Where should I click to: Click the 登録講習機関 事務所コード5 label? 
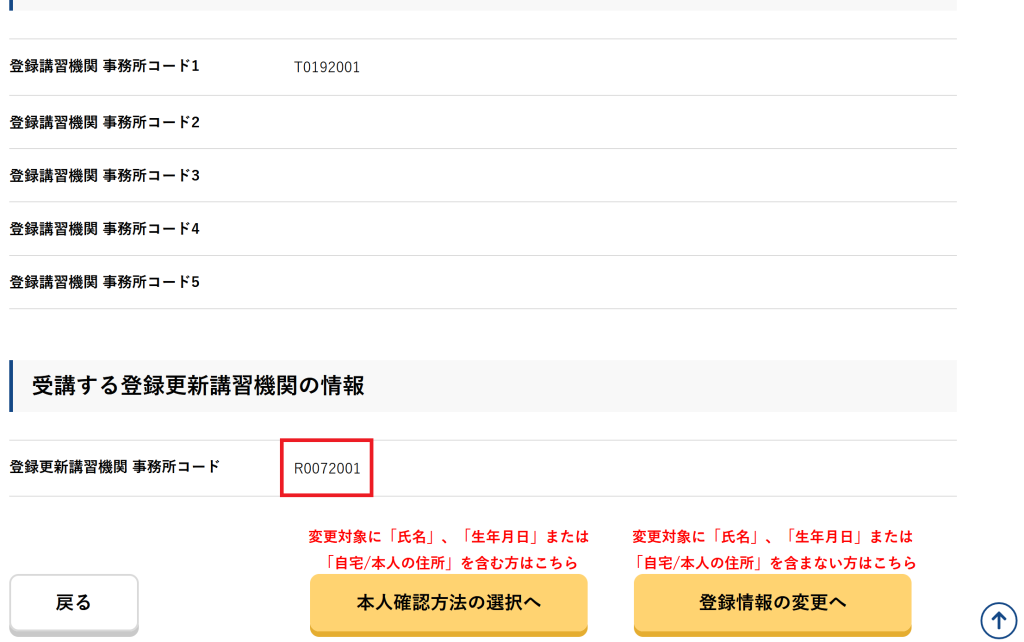(x=105, y=282)
